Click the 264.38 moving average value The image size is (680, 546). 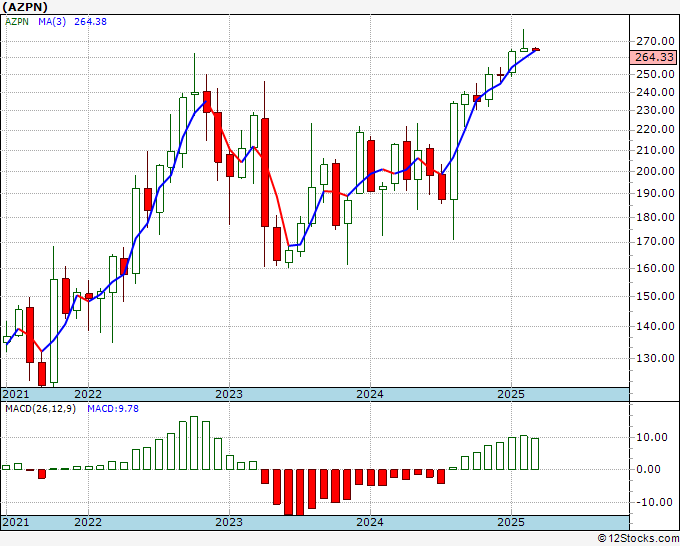(90, 21)
